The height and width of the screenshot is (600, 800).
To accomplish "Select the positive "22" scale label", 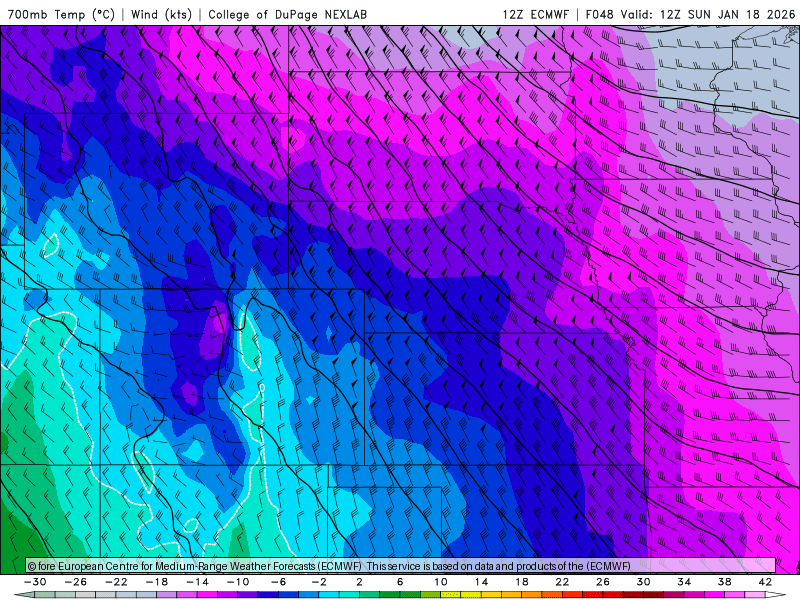I will pos(562,582).
